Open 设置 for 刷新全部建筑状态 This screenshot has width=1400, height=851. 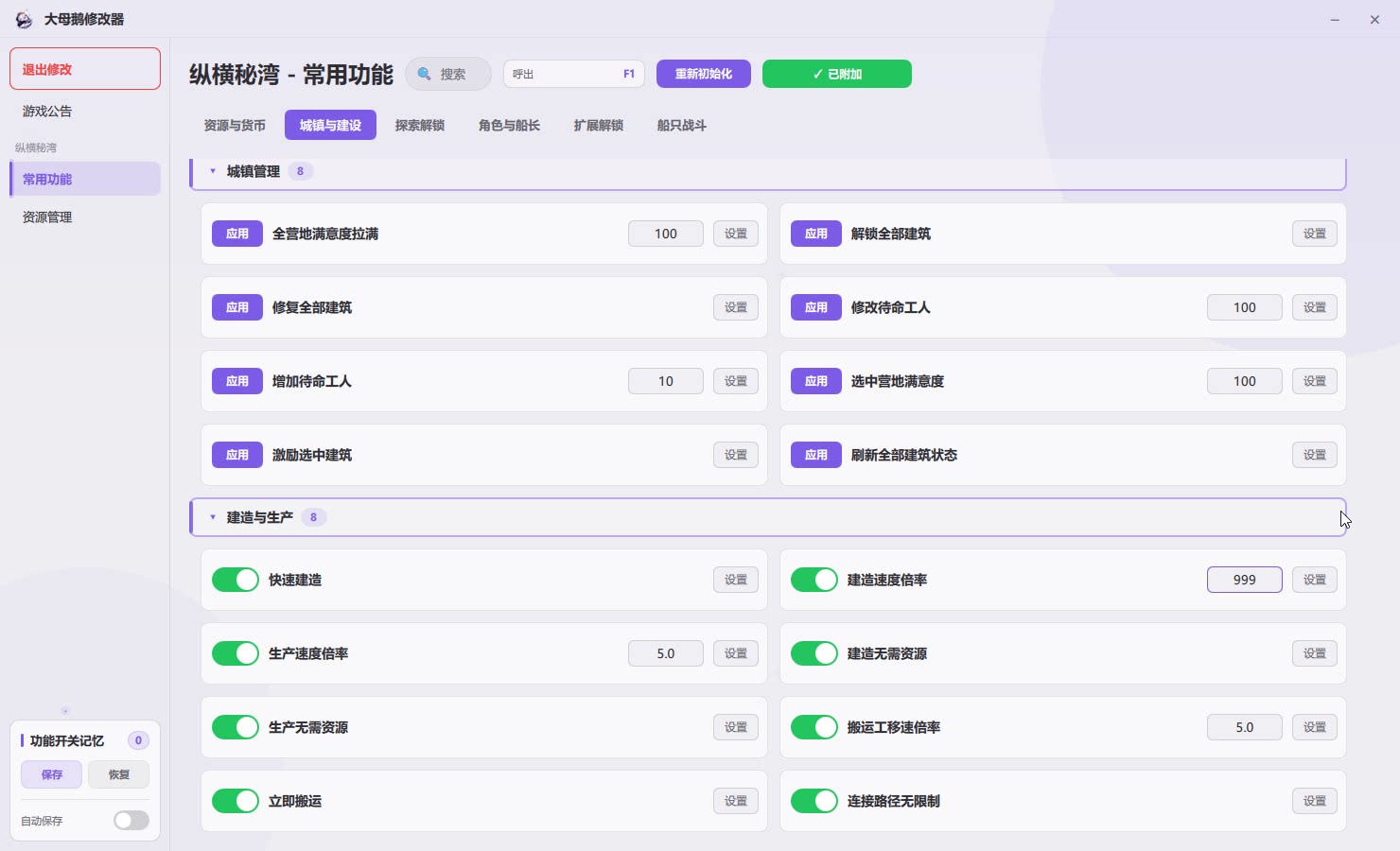[x=1315, y=455]
